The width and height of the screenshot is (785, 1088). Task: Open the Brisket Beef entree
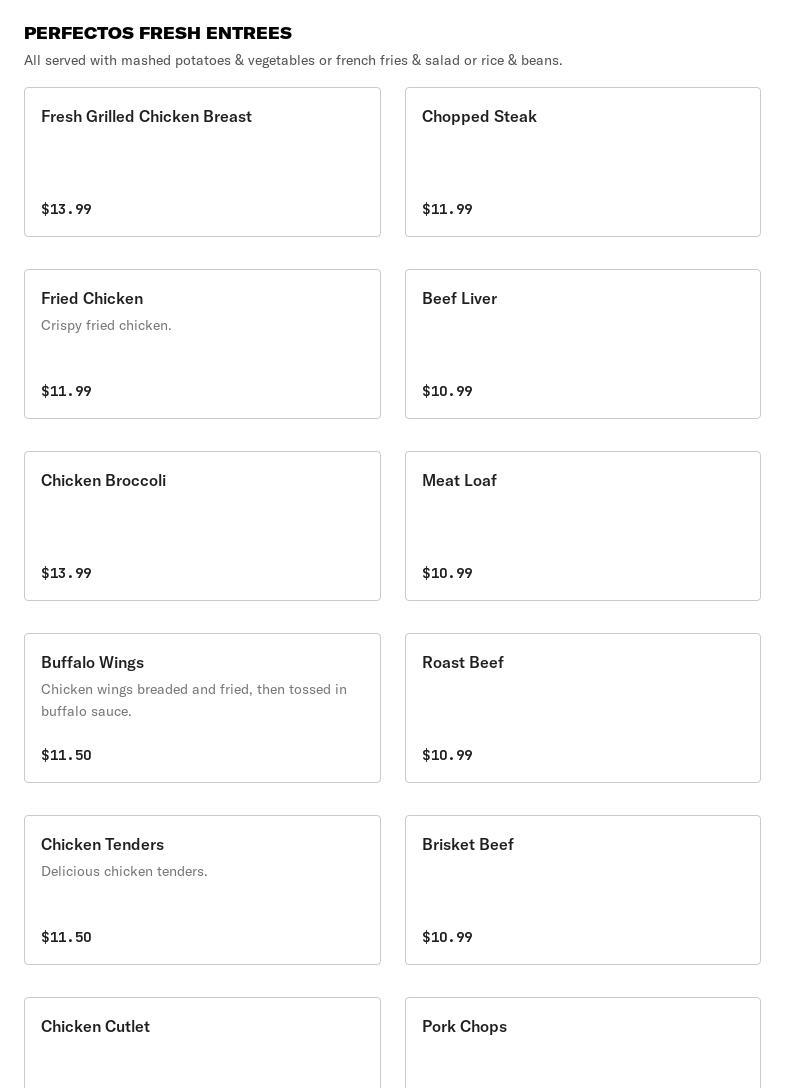coord(582,890)
